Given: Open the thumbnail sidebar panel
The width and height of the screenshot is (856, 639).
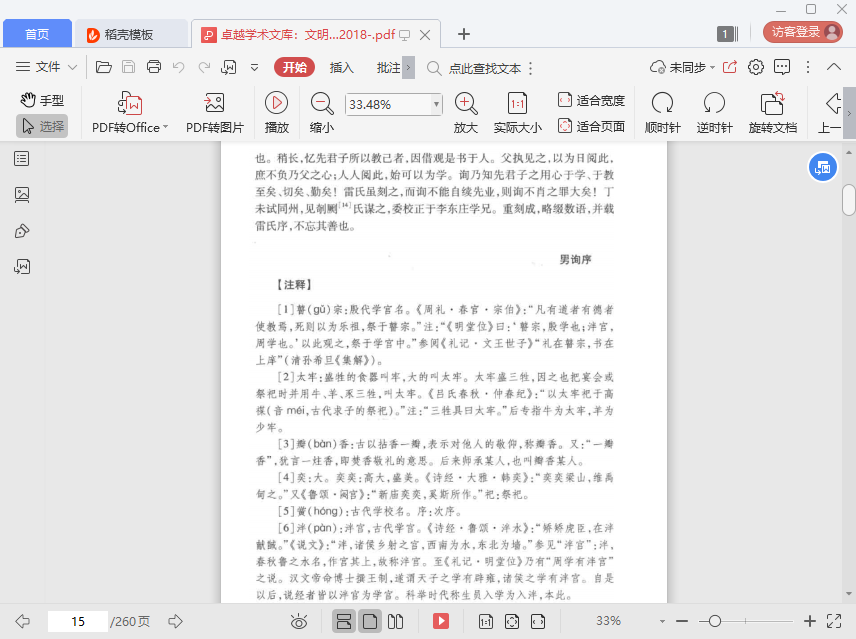Looking at the screenshot, I should point(22,195).
